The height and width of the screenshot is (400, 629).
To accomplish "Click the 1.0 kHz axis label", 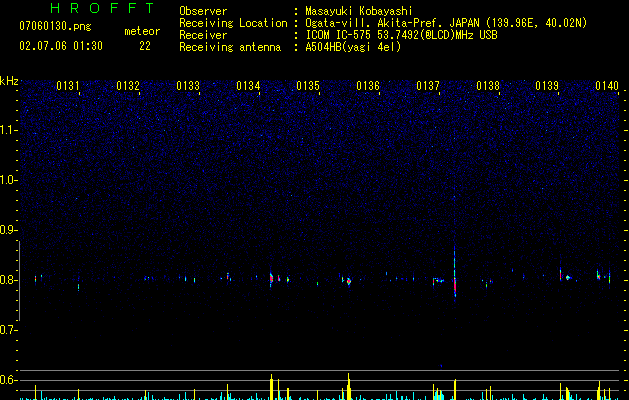I will pyautogui.click(x=8, y=180).
